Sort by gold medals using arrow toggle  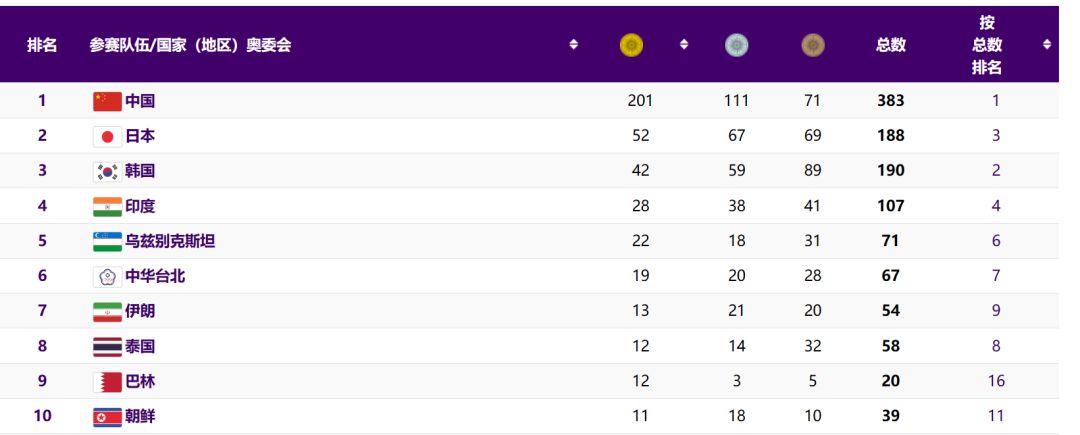pos(684,45)
